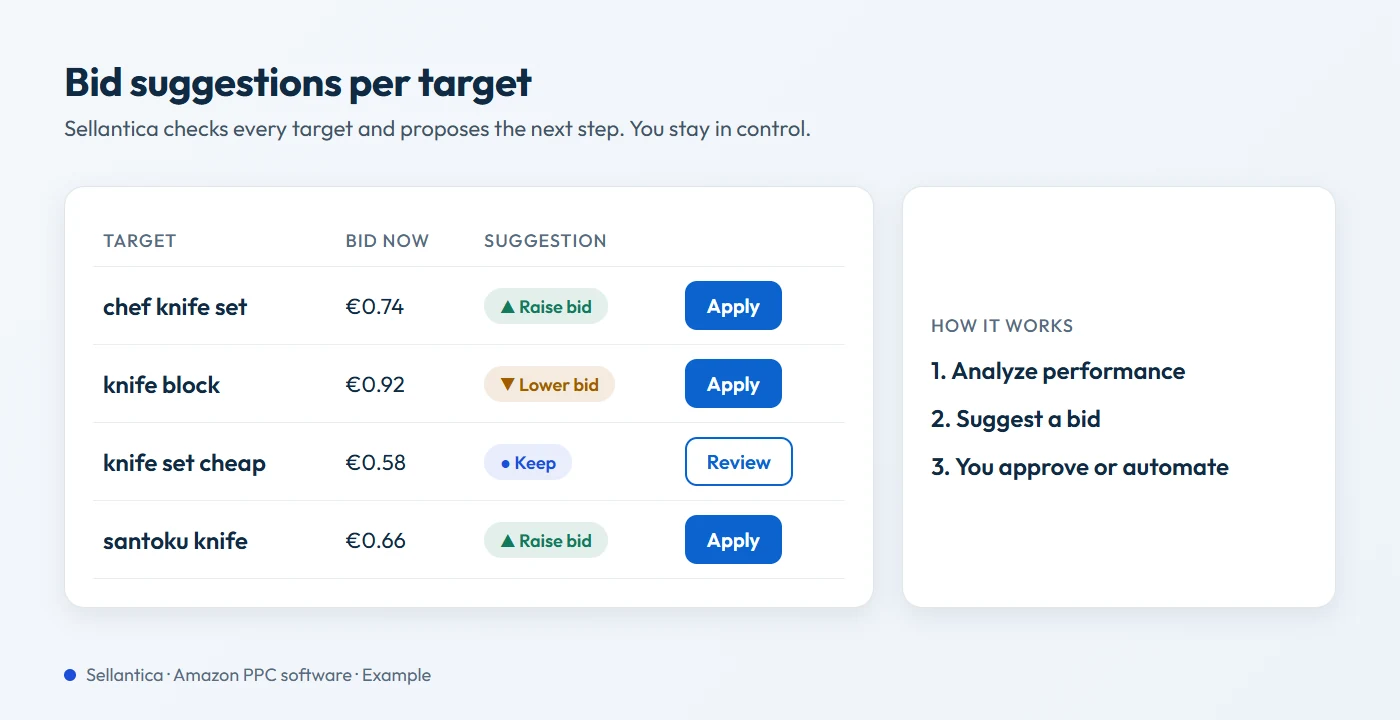Select the knife block target name
The height and width of the screenshot is (720, 1400).
click(x=161, y=385)
